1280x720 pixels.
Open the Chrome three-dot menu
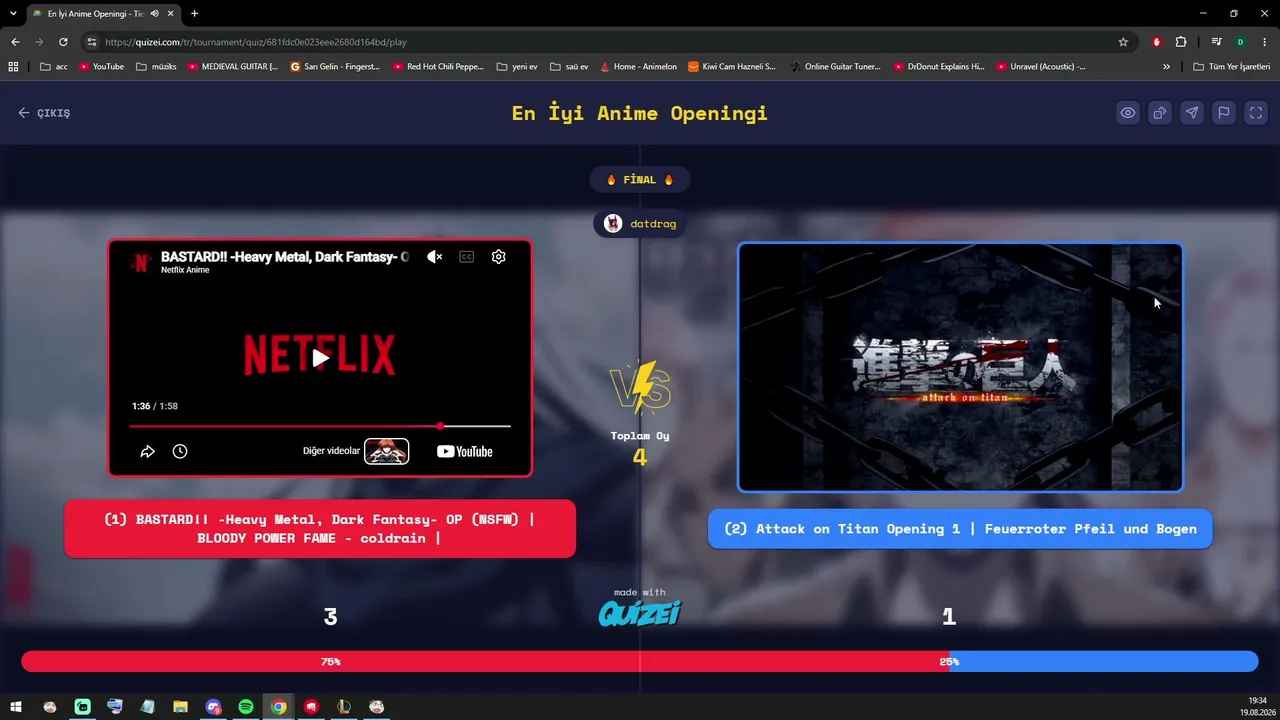coord(1265,42)
